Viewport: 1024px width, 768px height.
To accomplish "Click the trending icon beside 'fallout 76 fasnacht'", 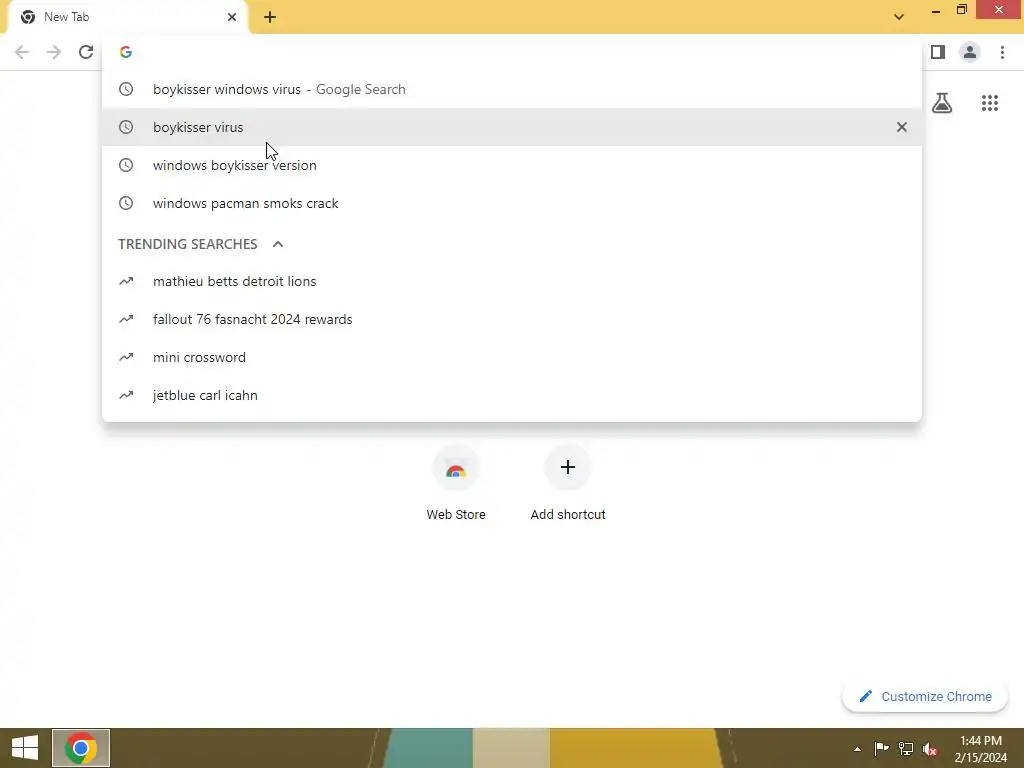I will (126, 319).
